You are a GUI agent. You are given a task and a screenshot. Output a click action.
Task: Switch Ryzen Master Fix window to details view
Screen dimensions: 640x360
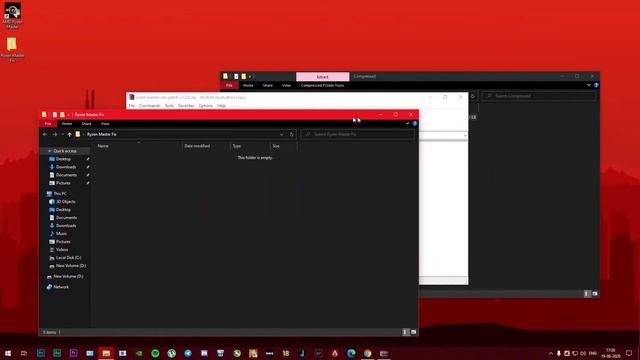405,332
